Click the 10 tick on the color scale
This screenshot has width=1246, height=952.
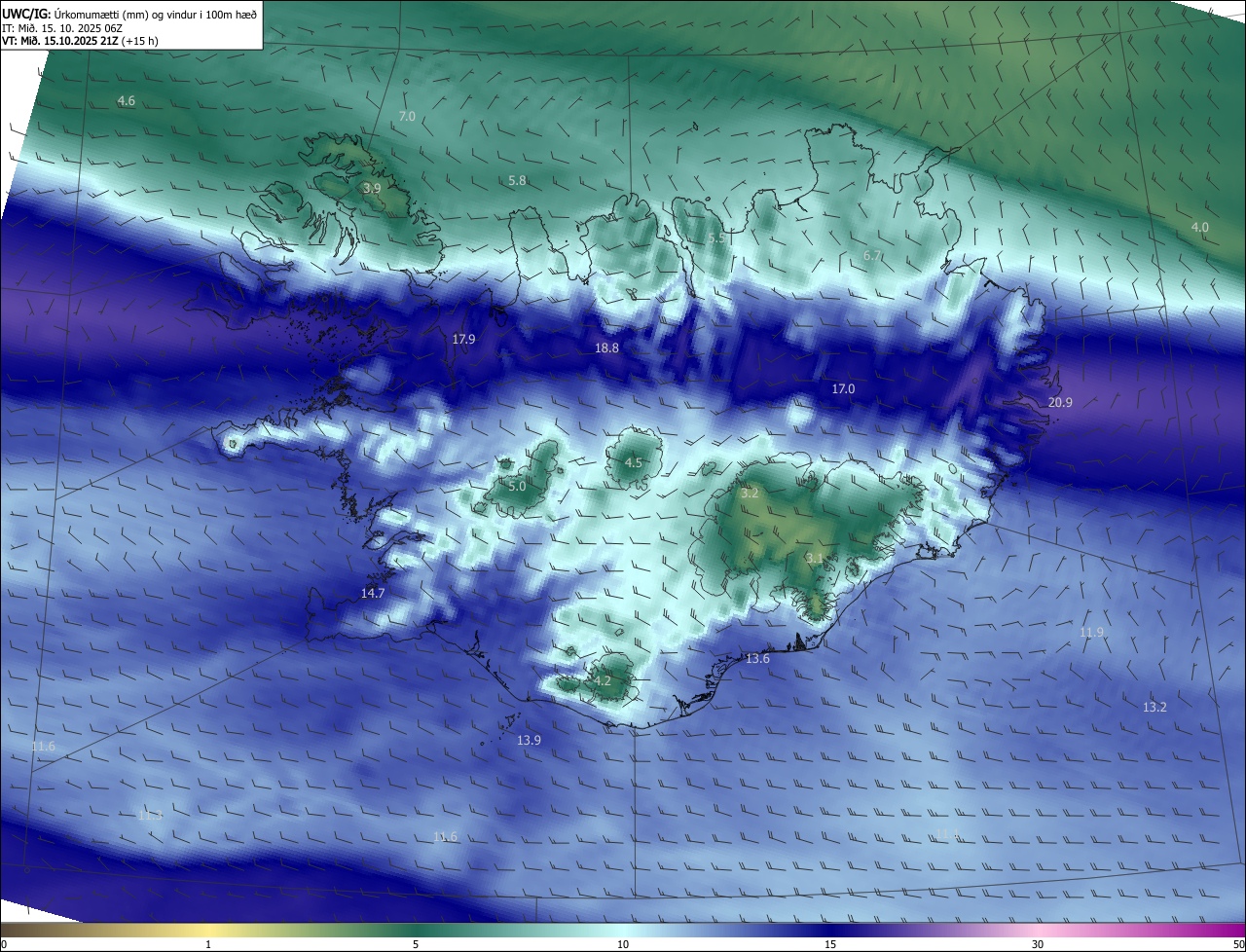tap(623, 945)
